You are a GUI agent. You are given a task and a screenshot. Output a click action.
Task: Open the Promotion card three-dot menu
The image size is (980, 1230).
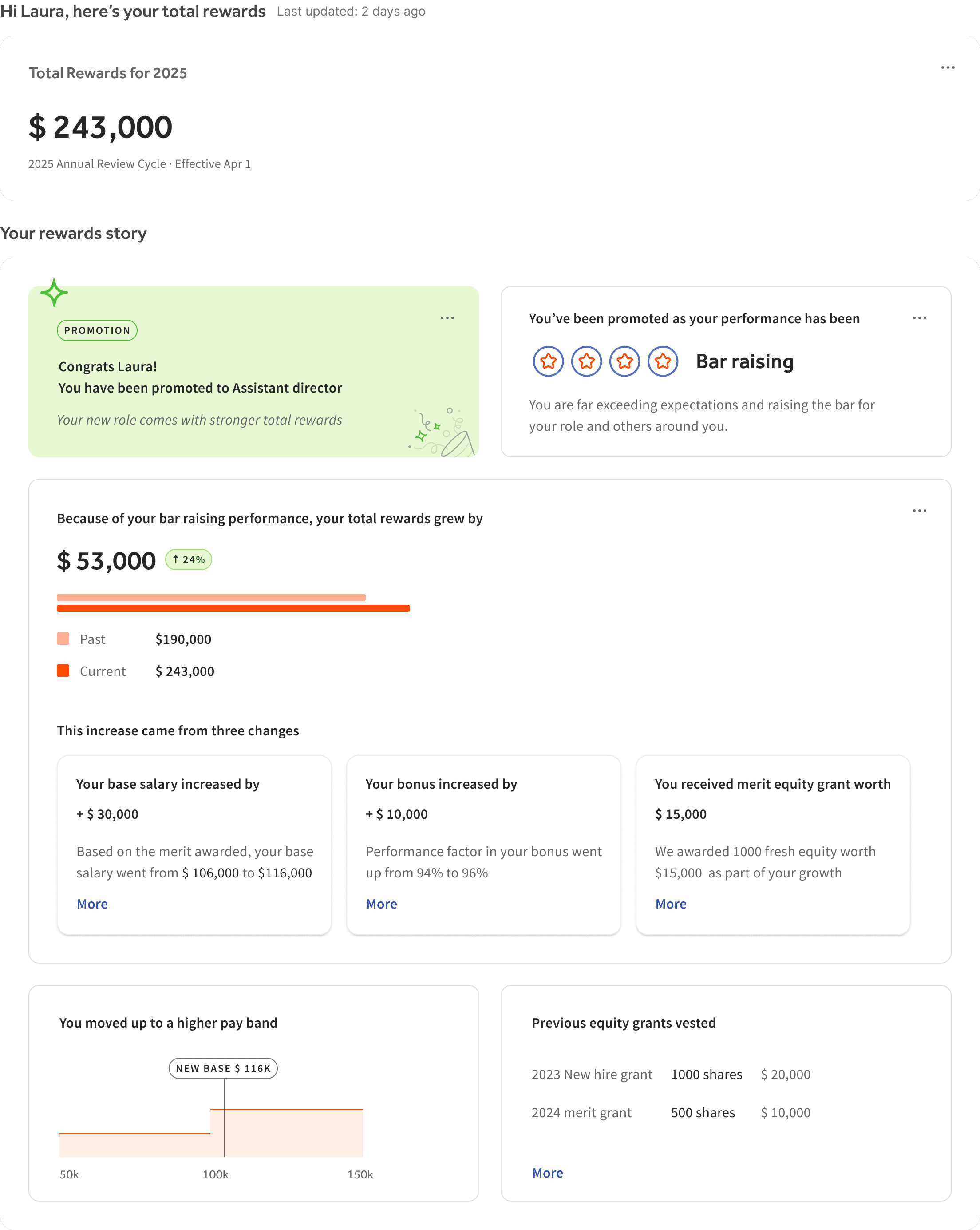point(447,318)
